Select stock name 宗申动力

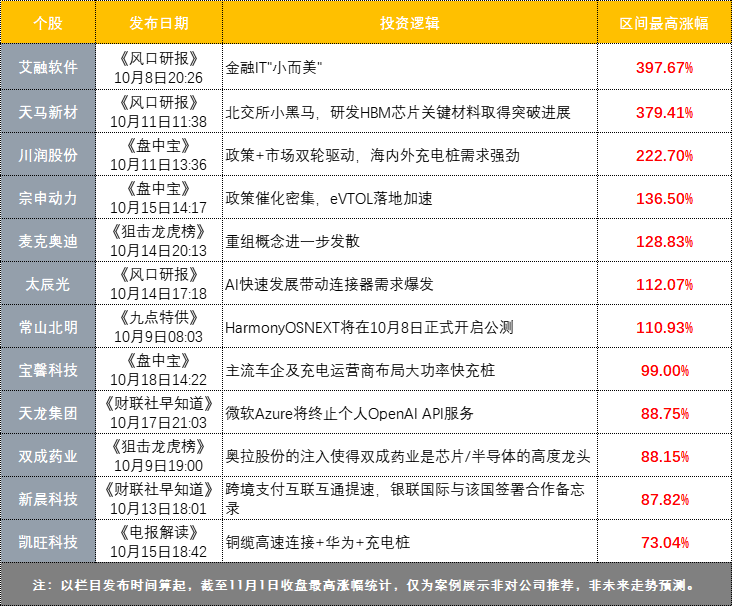[x=48, y=198]
